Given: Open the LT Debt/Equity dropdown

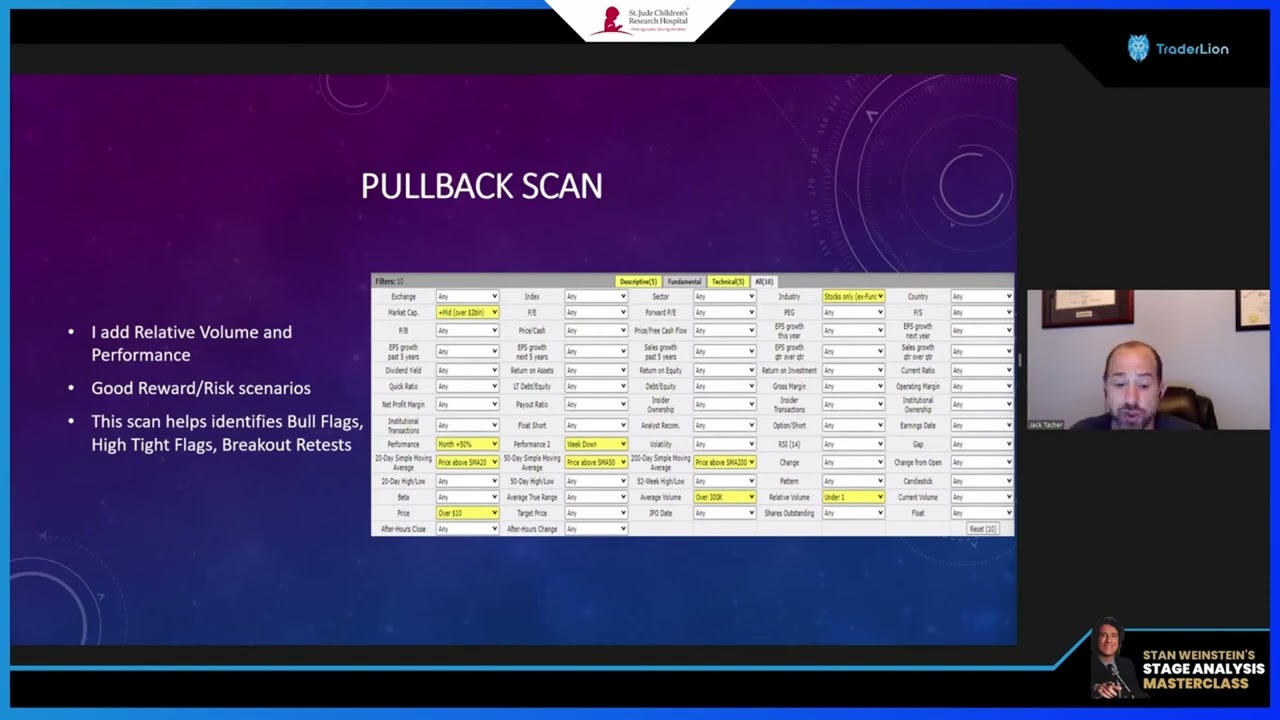Looking at the screenshot, I should coord(596,387).
